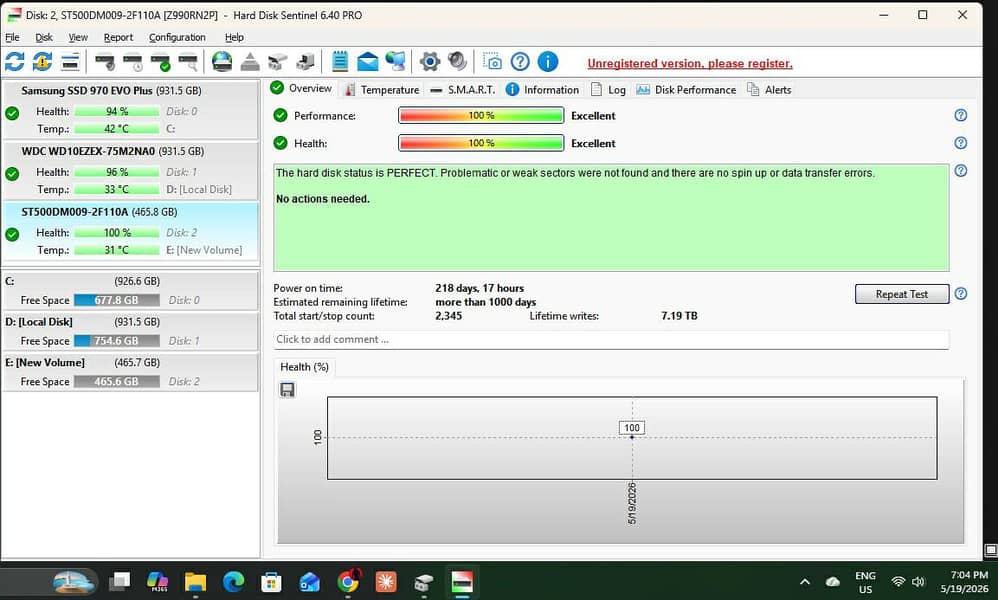998x600 pixels.
Task: Open the View menu
Action: [x=78, y=37]
